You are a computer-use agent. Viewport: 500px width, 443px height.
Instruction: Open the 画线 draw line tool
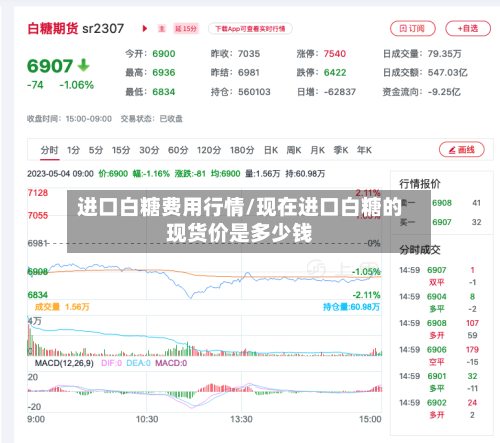[x=462, y=150]
